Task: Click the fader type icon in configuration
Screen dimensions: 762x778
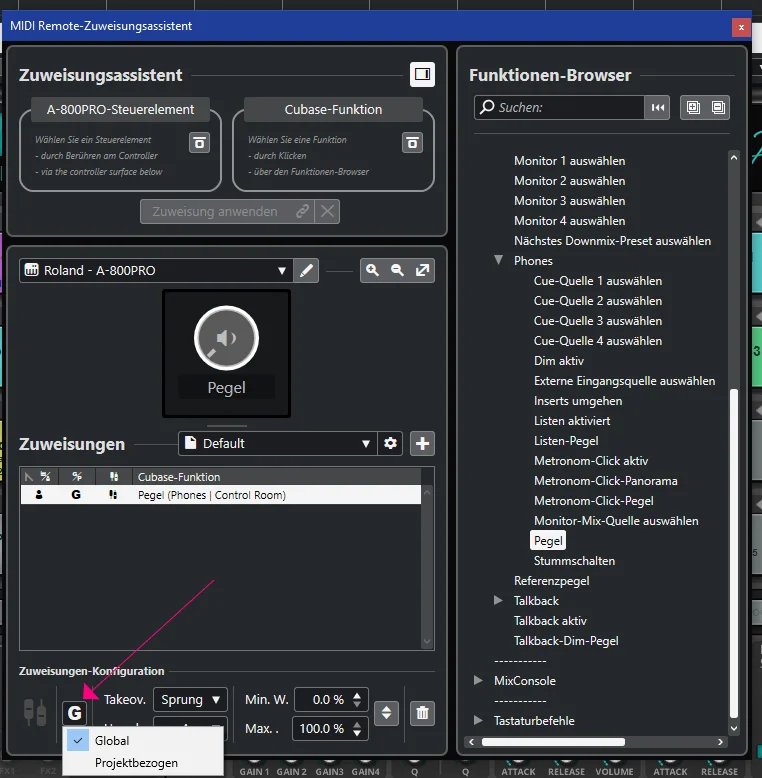Action: [35, 713]
